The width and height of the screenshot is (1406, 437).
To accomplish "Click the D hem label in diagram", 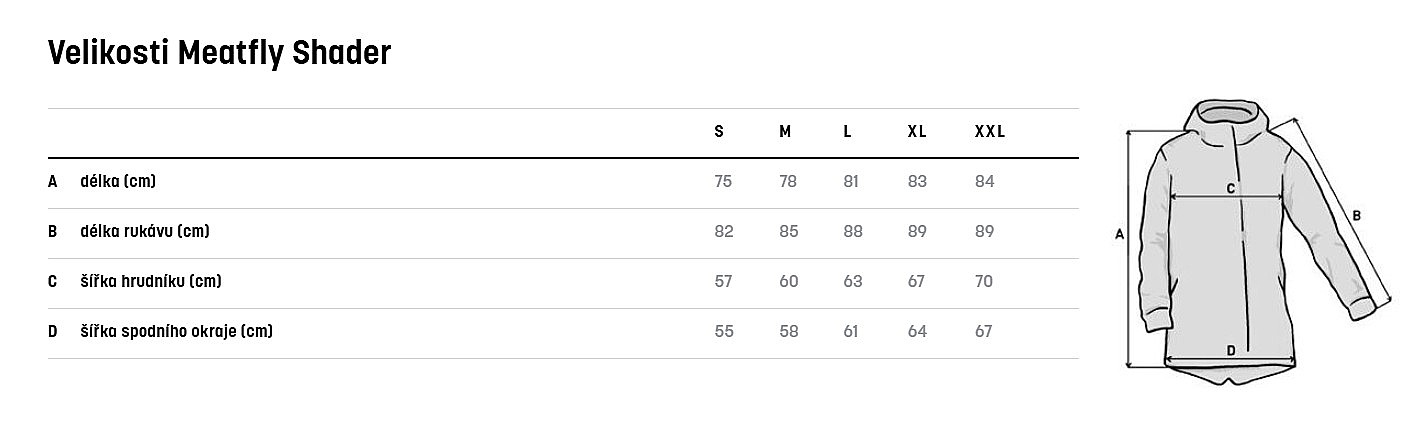I will point(1230,350).
